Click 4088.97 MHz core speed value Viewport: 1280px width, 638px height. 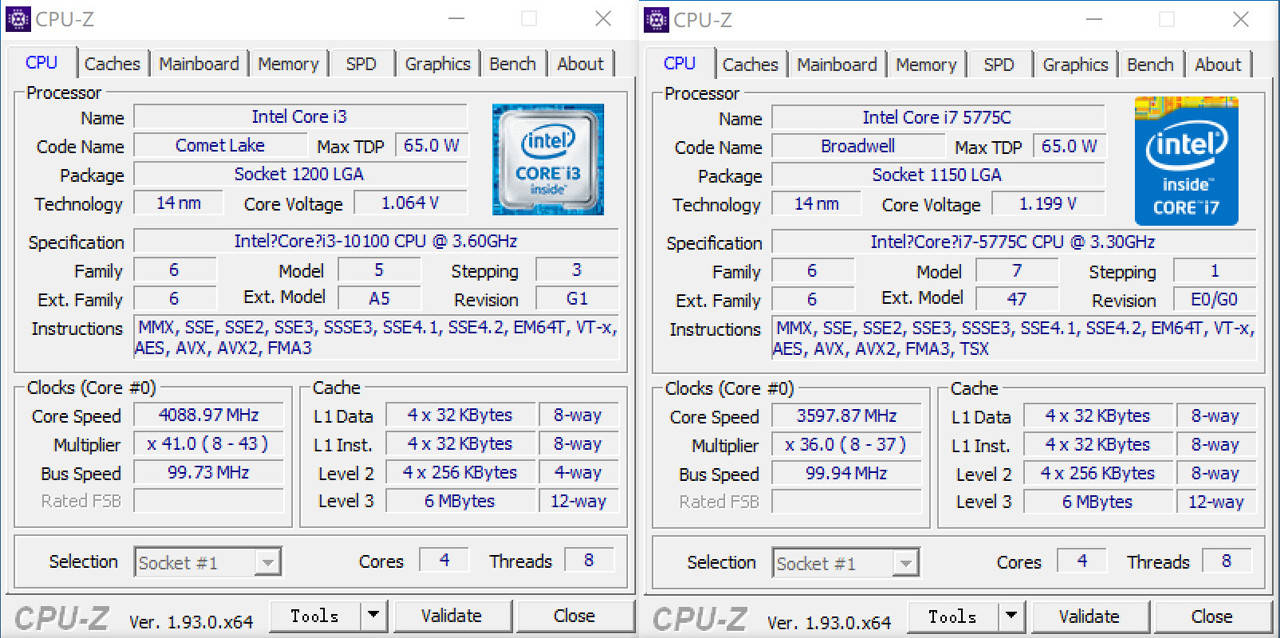208,415
